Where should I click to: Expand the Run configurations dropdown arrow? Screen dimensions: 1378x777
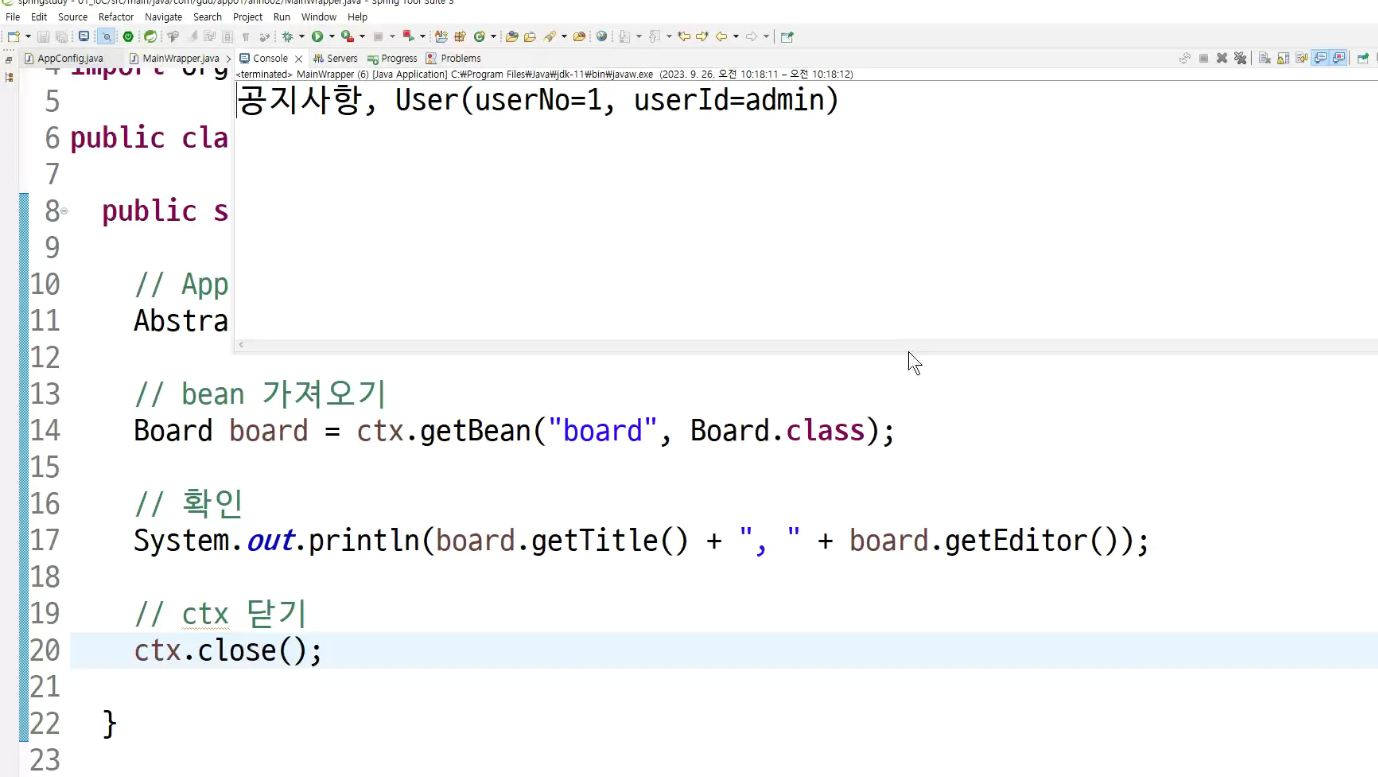(x=331, y=37)
